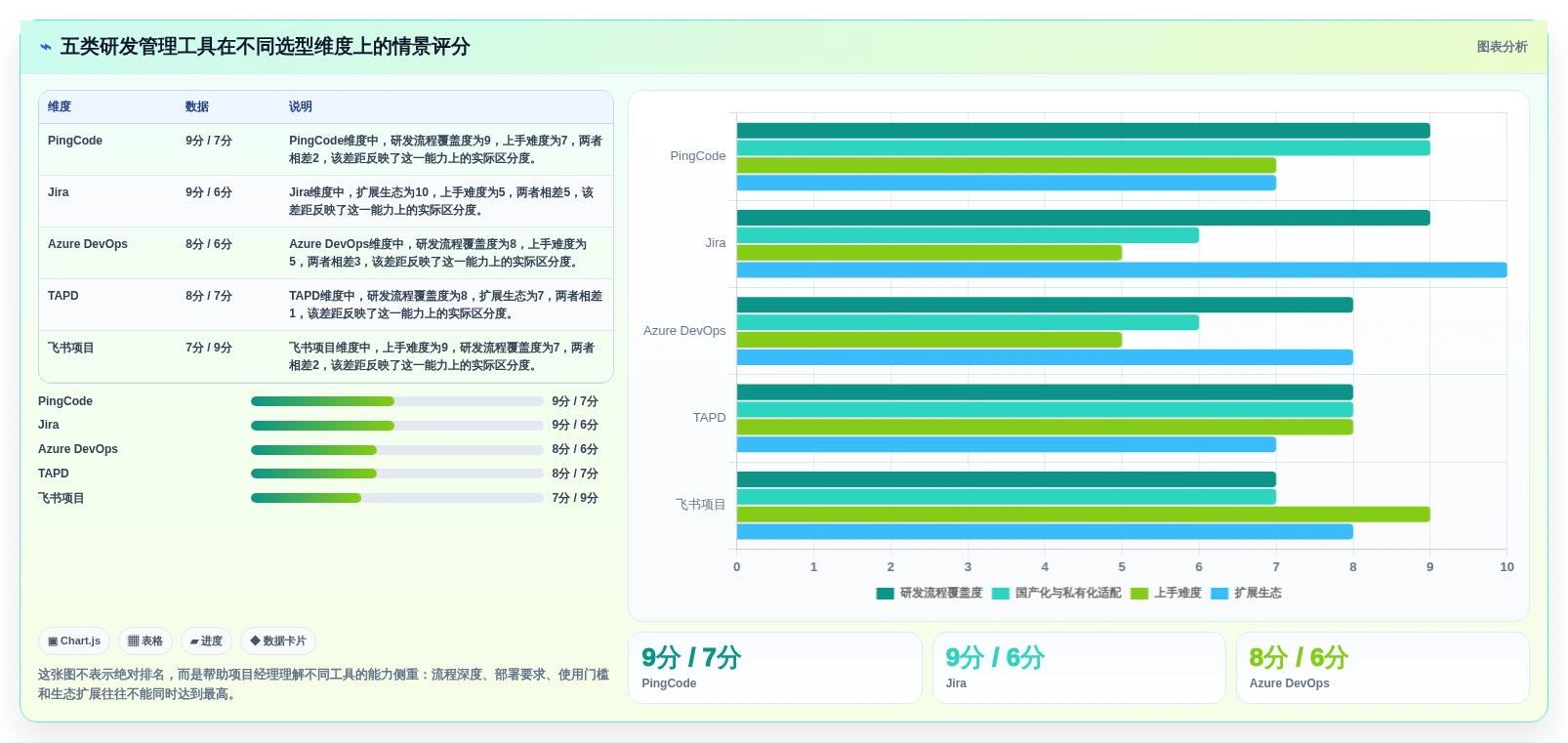Select the PingCode table row name
Viewport: 1568px width, 743px height.
pos(75,141)
